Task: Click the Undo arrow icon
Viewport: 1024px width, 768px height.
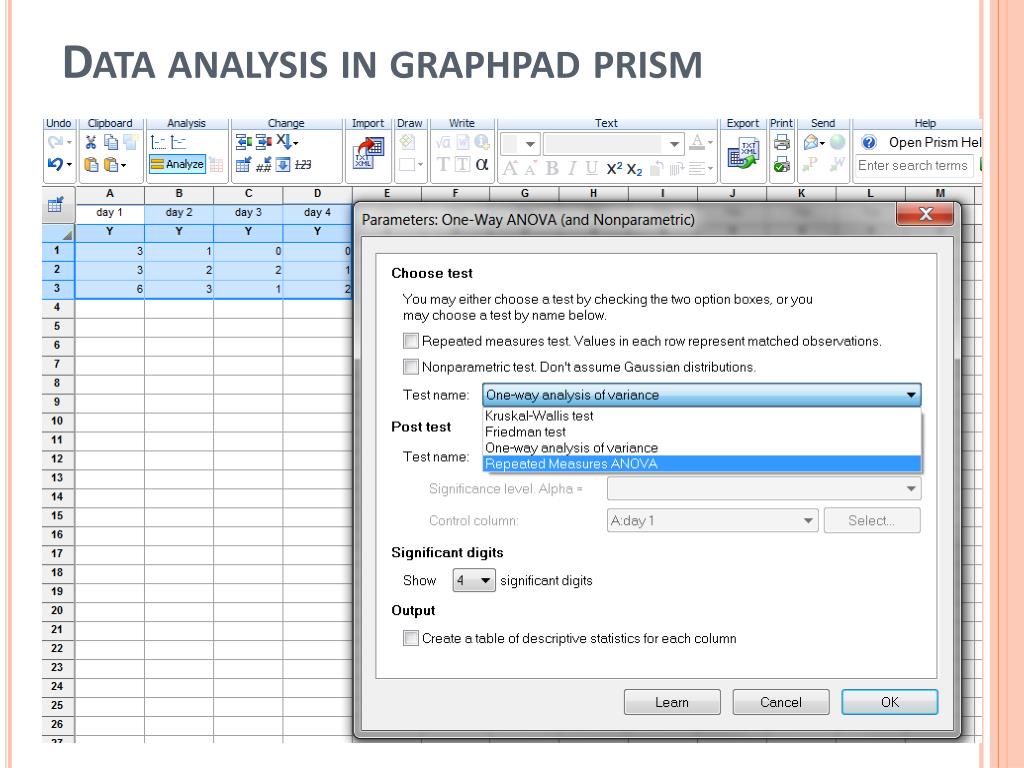Action: click(x=55, y=164)
